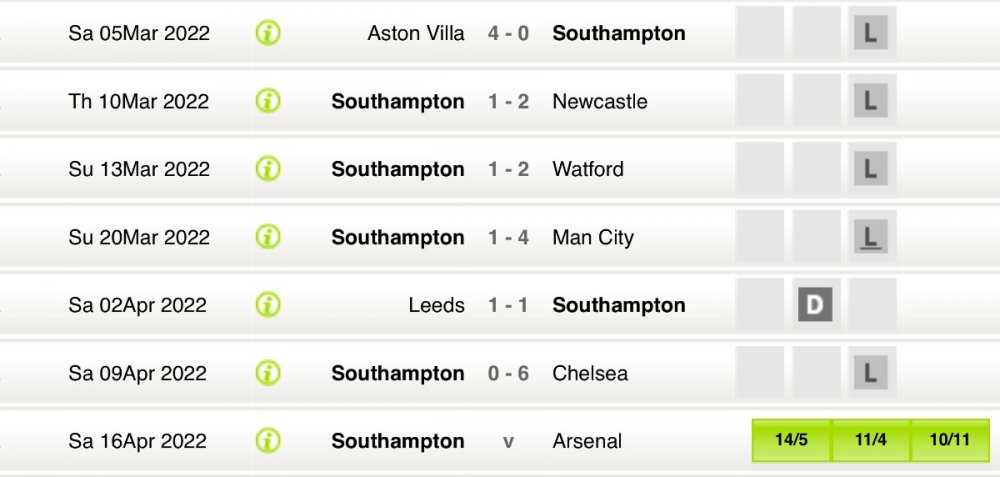The image size is (1000, 477).
Task: Select 10/11 Arsenal win odds
Action: point(951,441)
